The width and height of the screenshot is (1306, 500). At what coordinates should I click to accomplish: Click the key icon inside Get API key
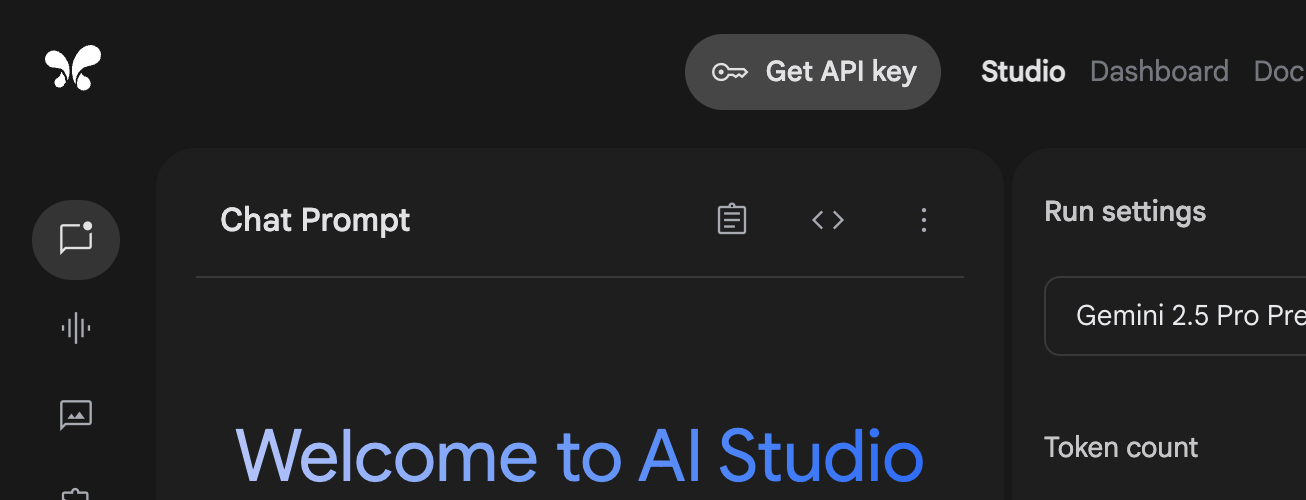730,72
